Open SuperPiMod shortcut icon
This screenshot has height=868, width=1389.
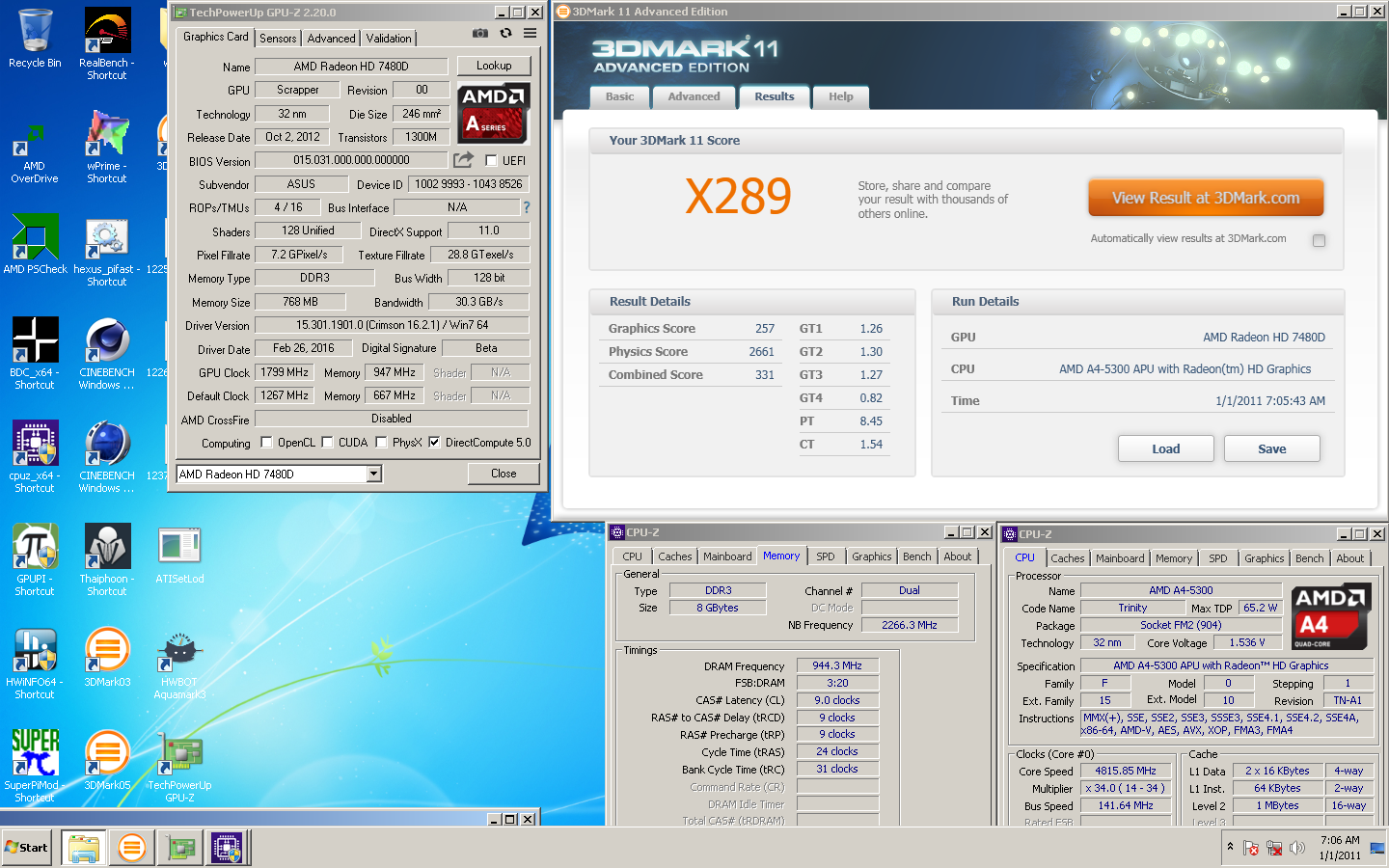coord(35,766)
